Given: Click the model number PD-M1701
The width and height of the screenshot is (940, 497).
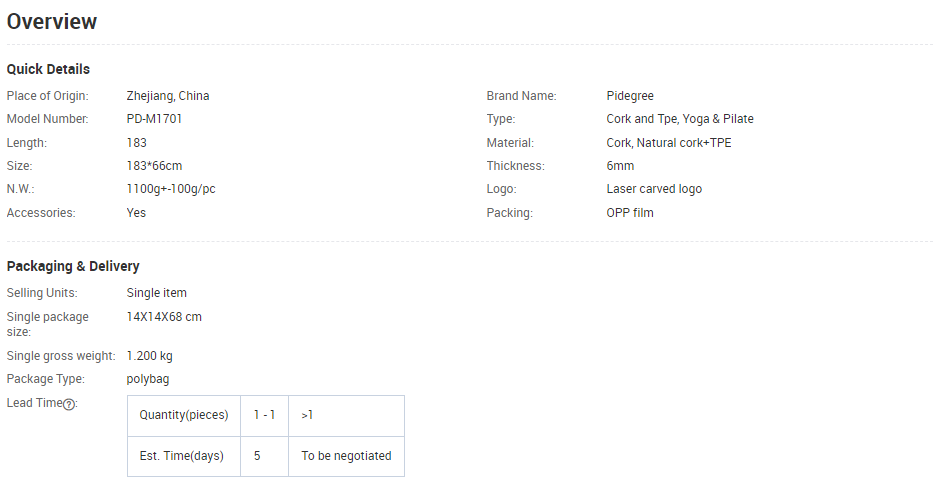Looking at the screenshot, I should tap(154, 119).
